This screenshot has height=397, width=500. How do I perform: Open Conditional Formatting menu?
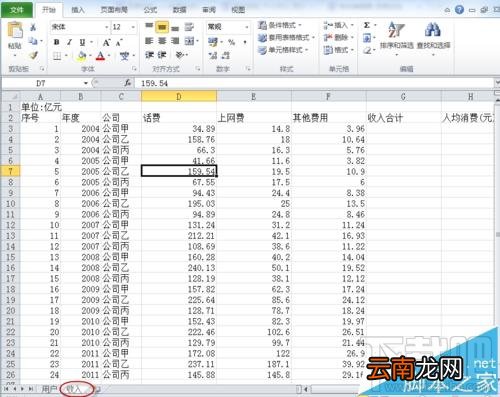[280, 25]
